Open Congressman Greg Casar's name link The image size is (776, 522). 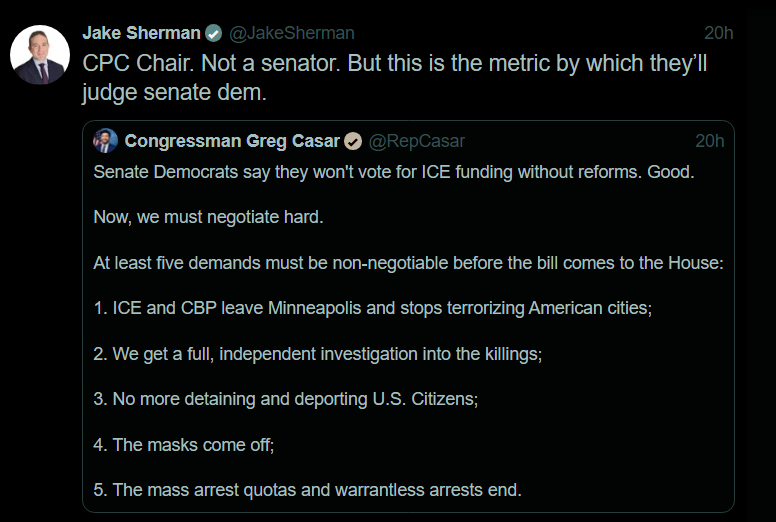232,140
